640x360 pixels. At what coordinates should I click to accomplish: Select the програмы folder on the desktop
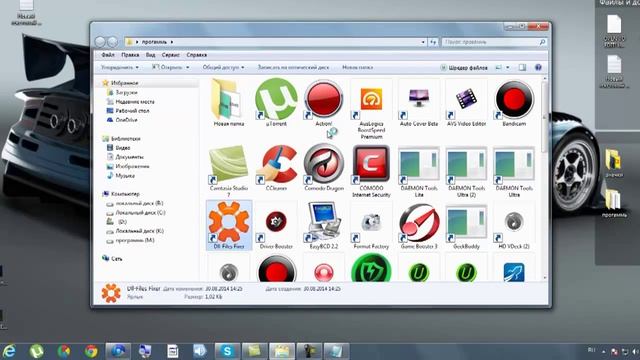(x=614, y=203)
